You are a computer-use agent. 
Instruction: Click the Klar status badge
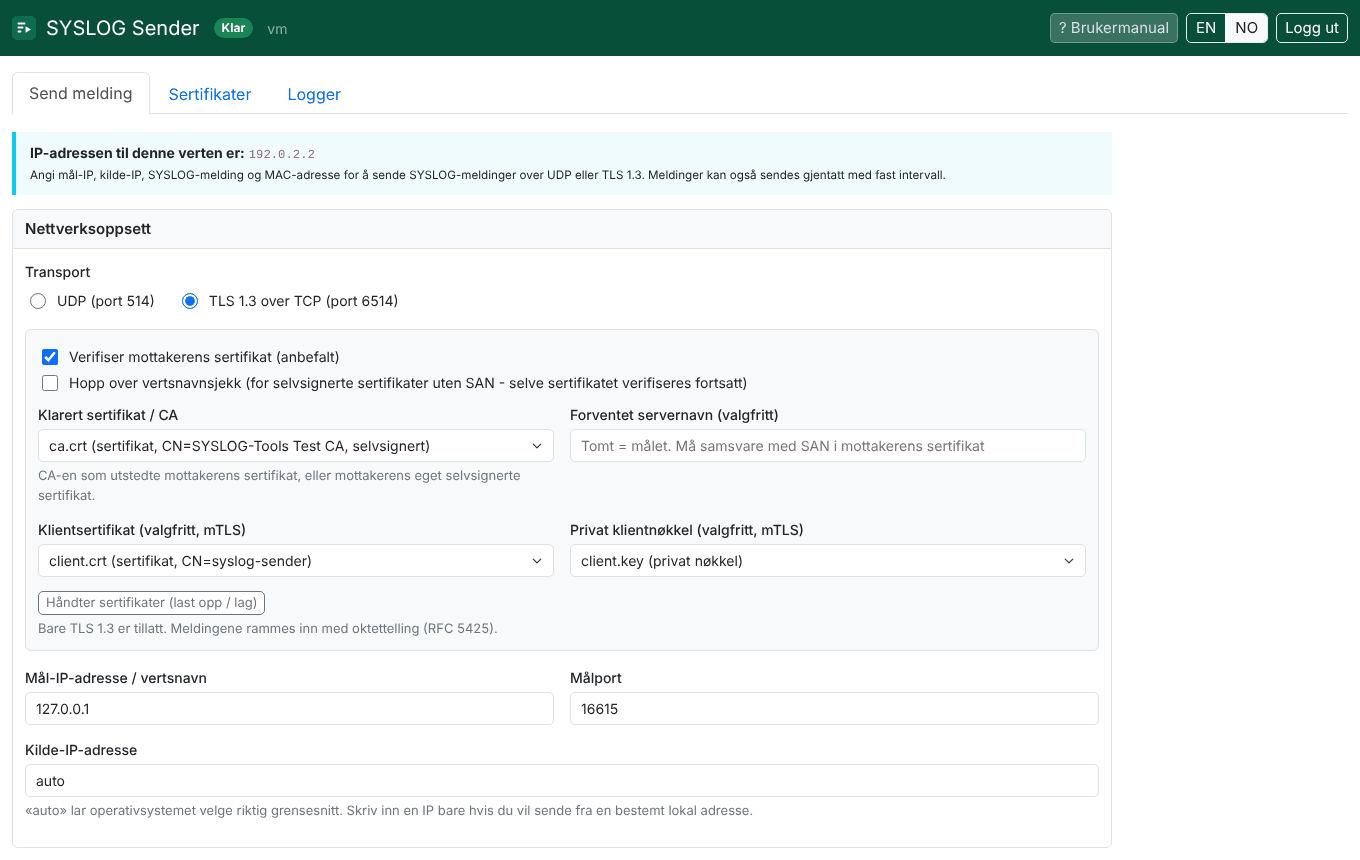tap(233, 28)
